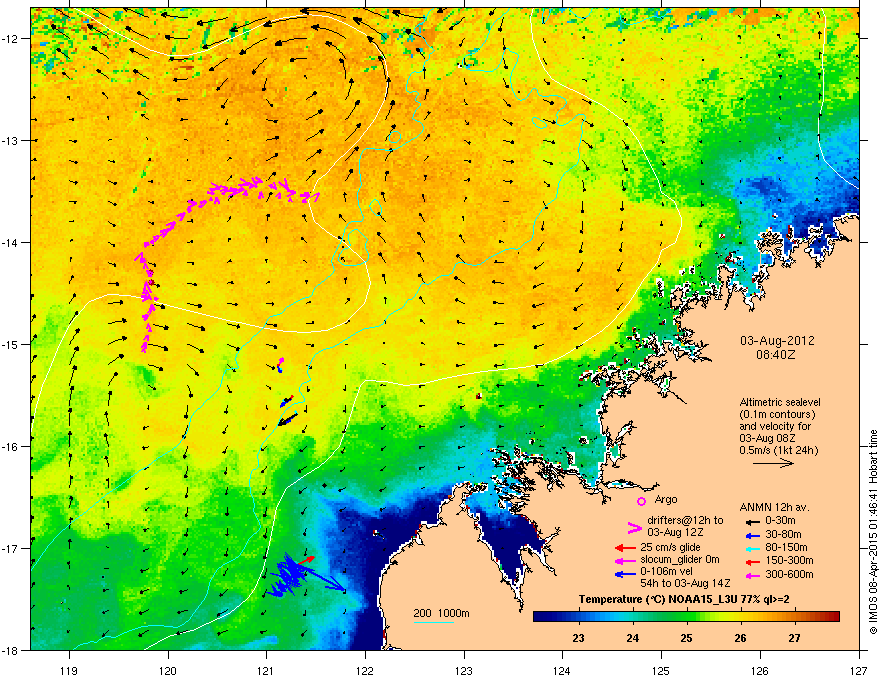Screen dimensions: 880x680
Task: Click the "300-600m" depth label
Action: pos(789,575)
